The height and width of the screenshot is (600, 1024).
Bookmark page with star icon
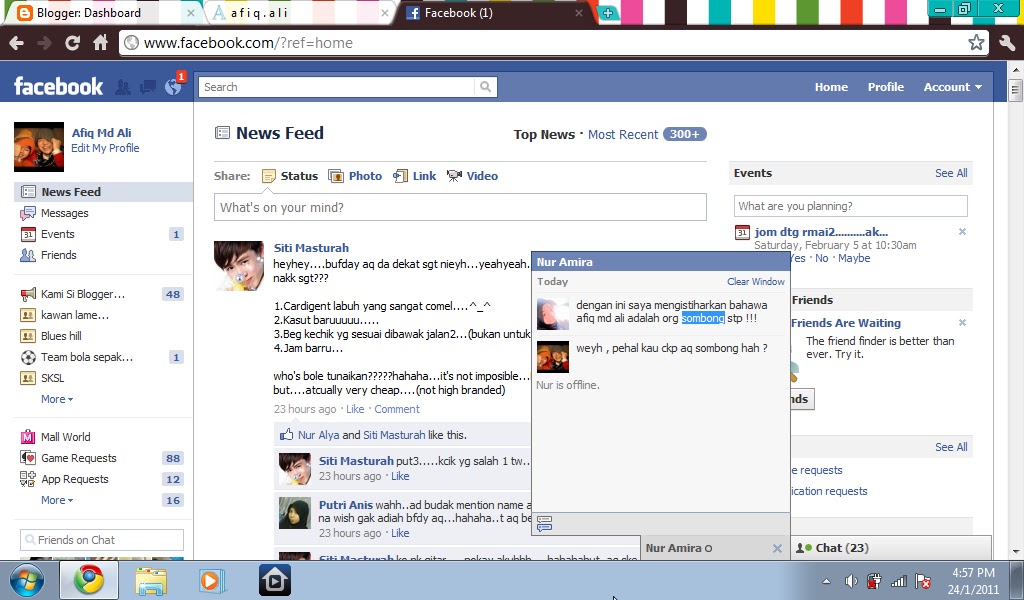click(x=976, y=43)
